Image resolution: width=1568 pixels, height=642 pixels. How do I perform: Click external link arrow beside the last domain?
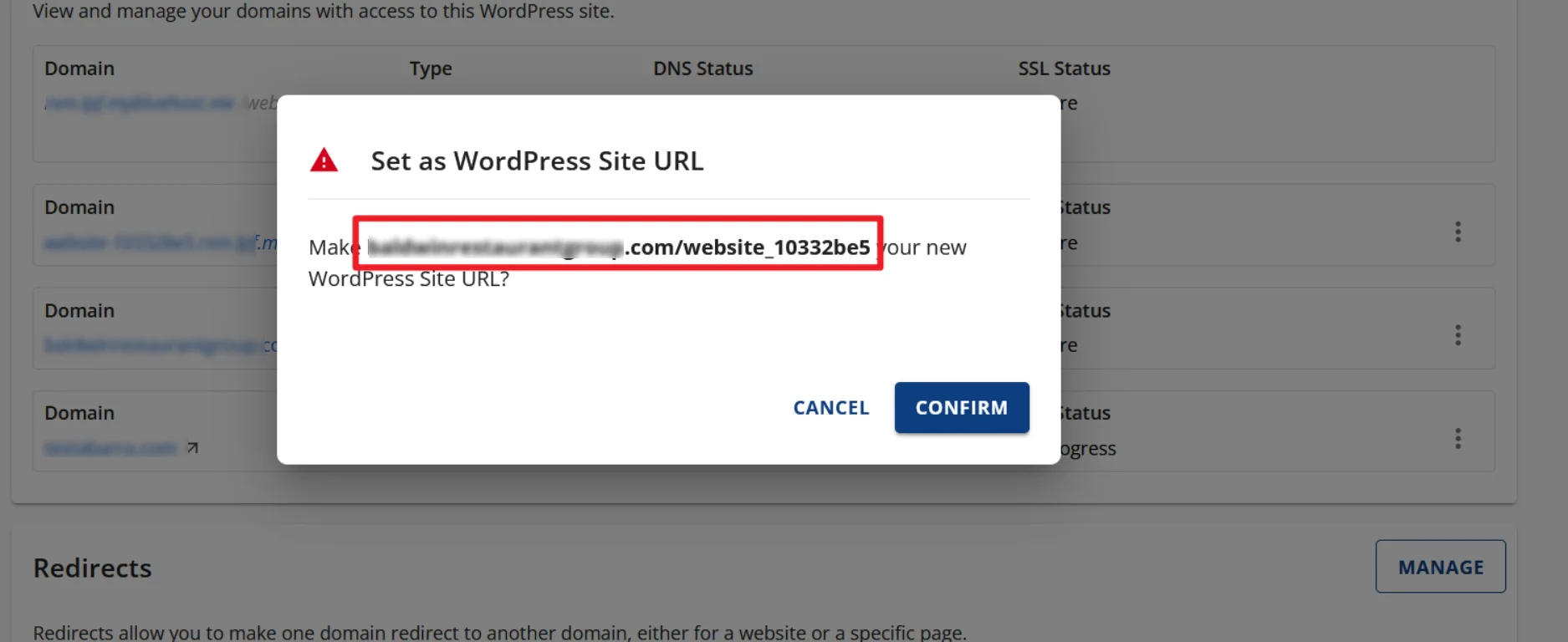[192, 448]
